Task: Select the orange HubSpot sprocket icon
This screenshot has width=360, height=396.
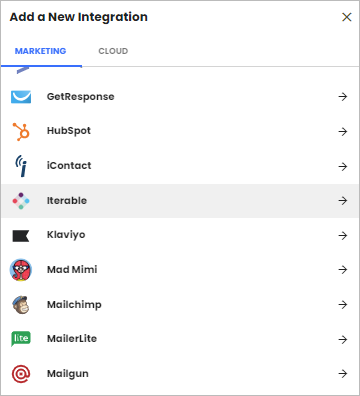Action: point(21,131)
